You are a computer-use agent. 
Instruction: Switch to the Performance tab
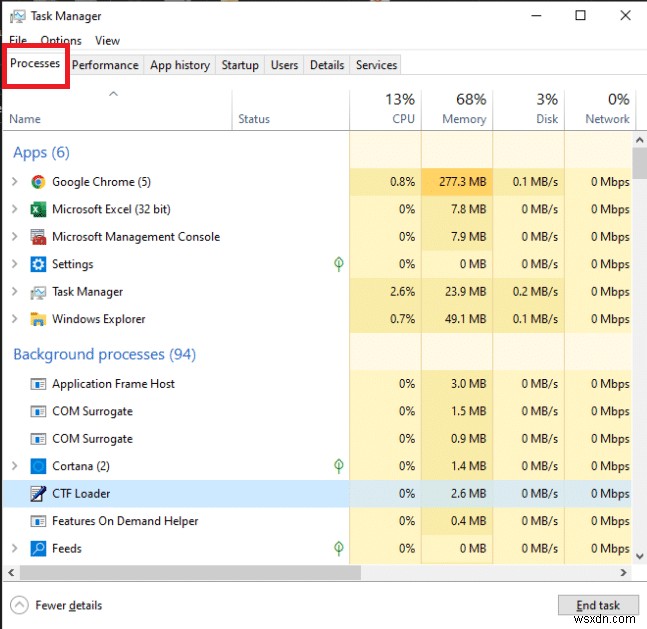105,65
